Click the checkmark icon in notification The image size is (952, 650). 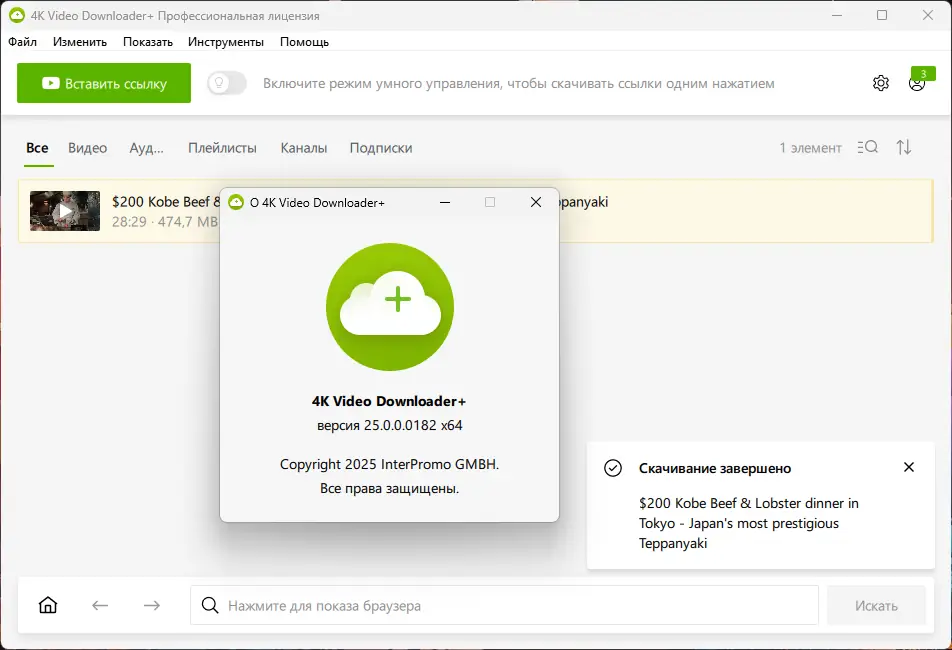click(x=613, y=468)
